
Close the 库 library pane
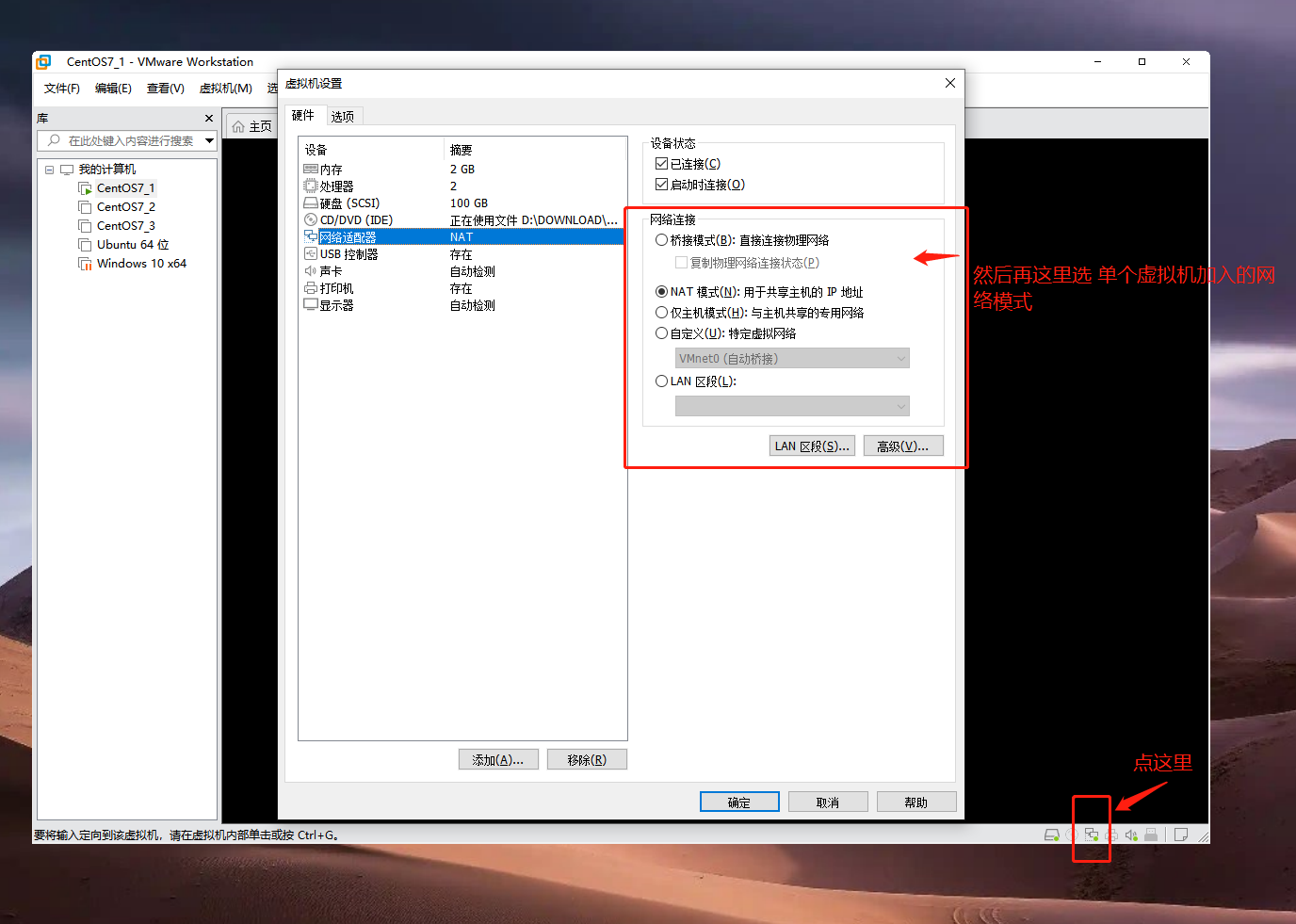click(209, 119)
